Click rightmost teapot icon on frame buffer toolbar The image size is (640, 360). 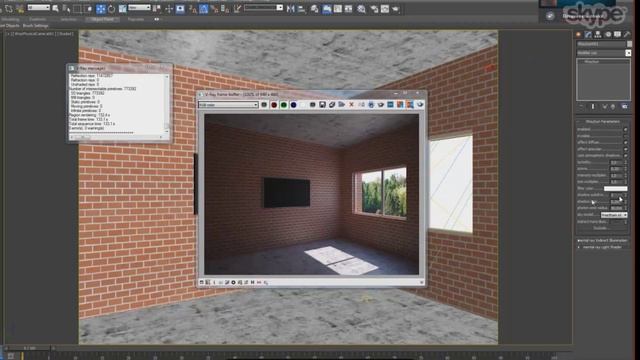(420, 105)
